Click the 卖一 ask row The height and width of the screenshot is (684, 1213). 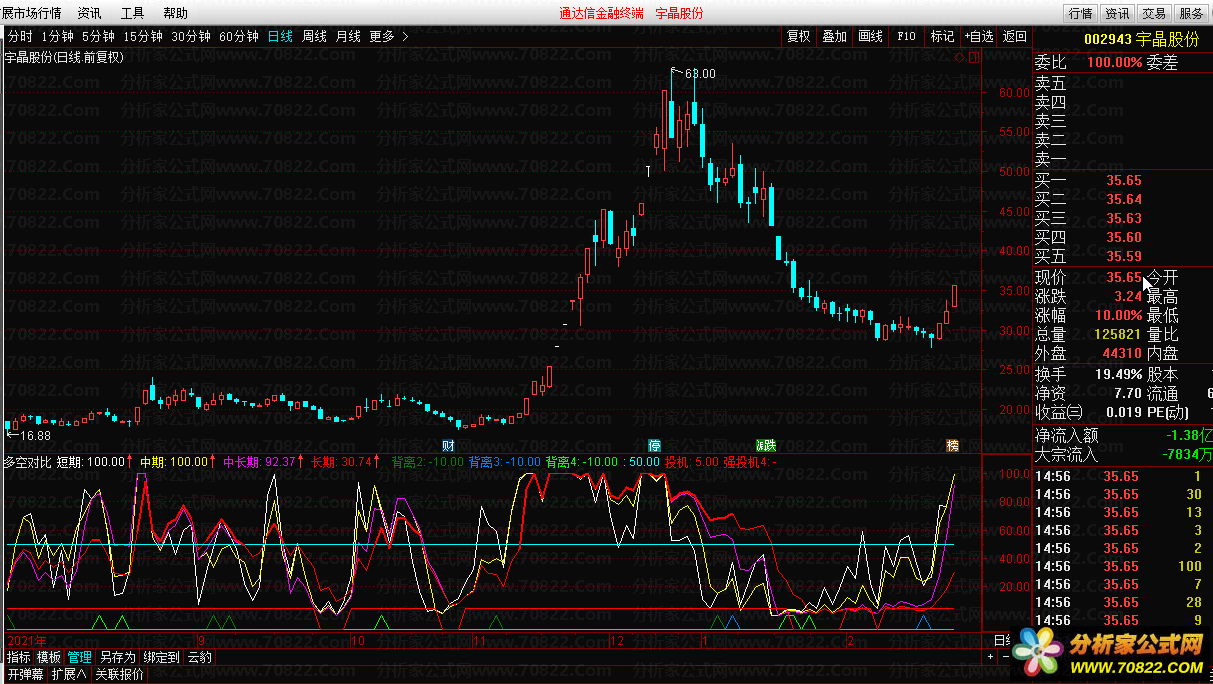tap(1122, 159)
